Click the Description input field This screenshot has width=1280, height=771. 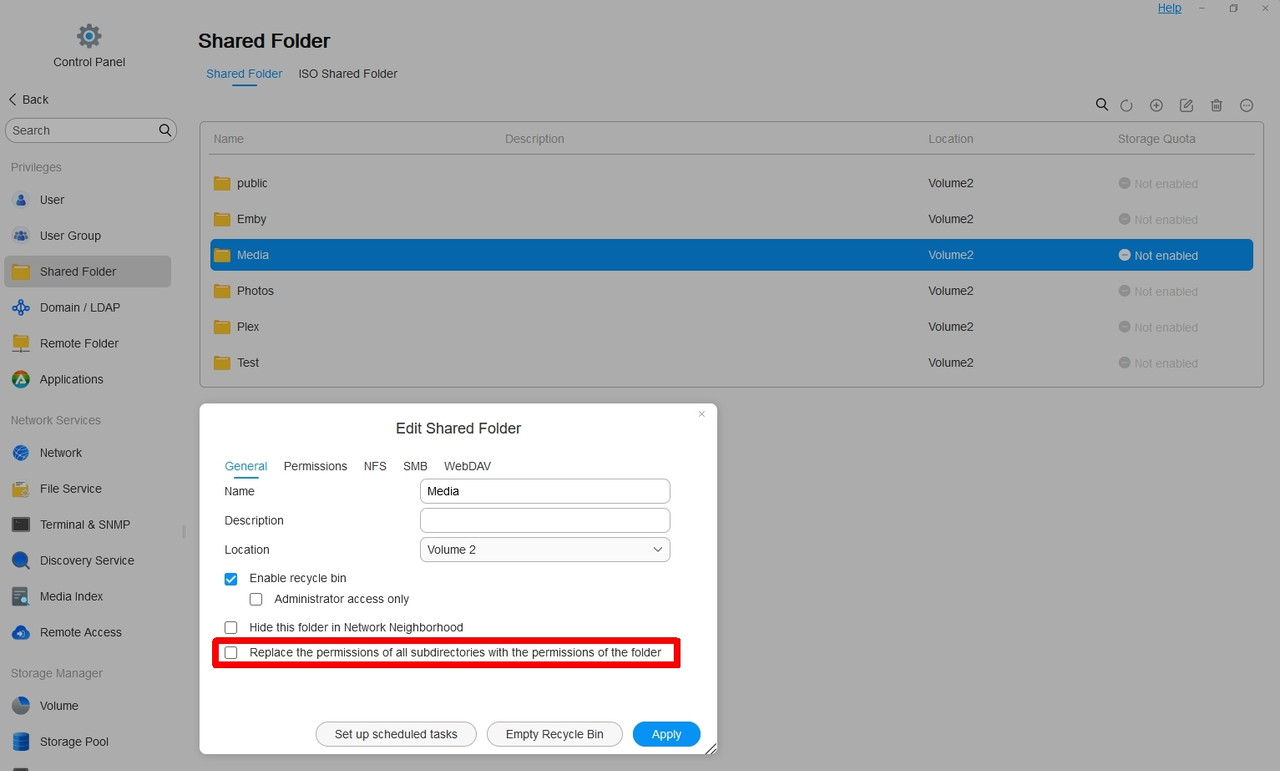(545, 521)
